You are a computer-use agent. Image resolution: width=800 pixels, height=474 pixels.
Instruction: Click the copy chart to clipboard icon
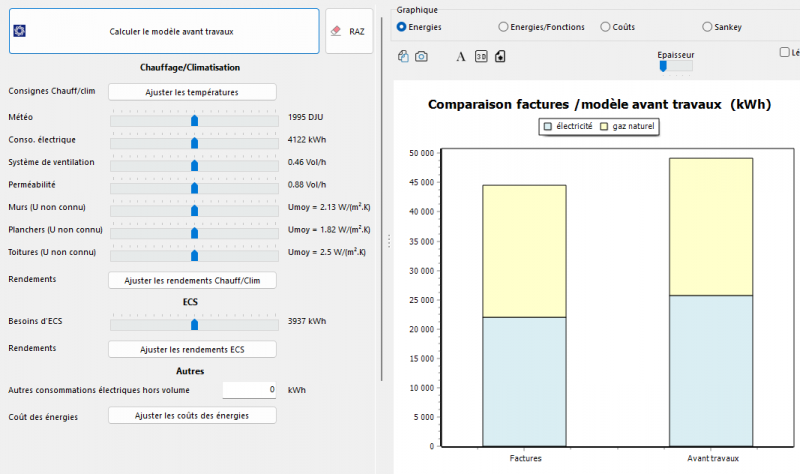click(x=403, y=57)
